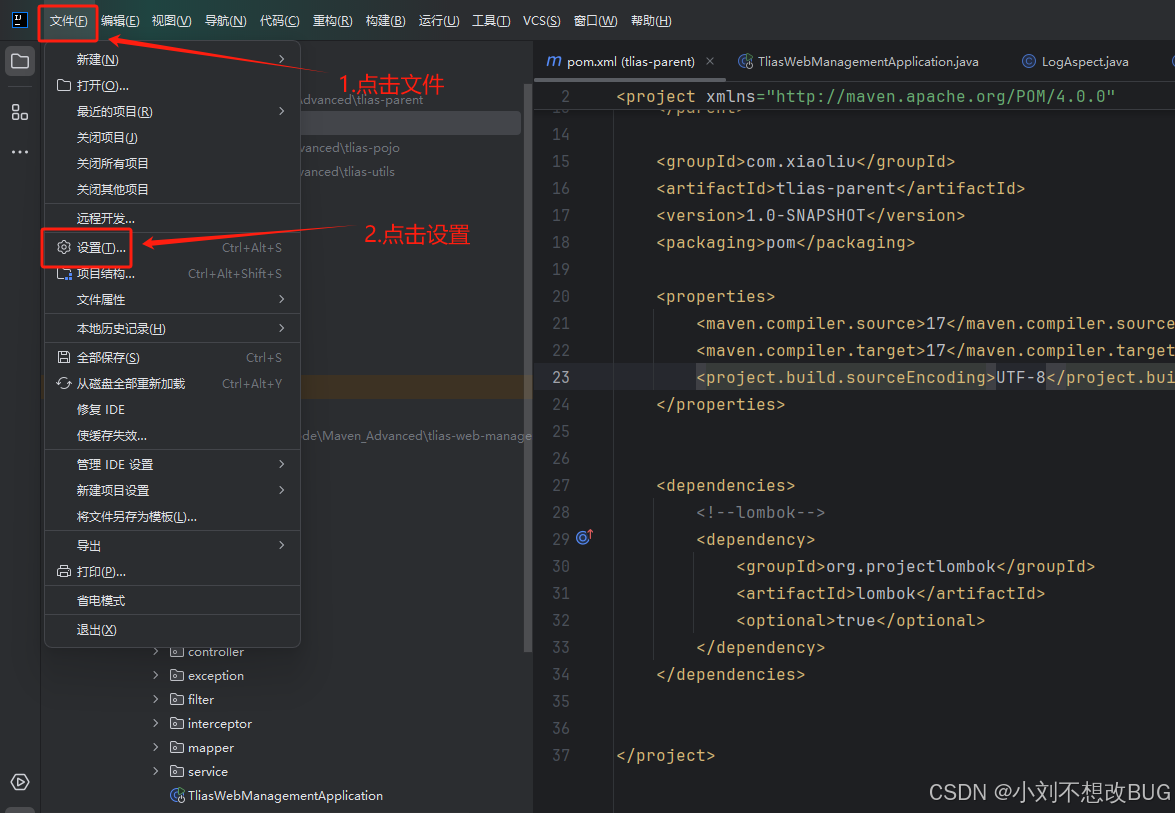1175x813 pixels.
Task: Click the Open folder icon in menu
Action: tap(64, 85)
